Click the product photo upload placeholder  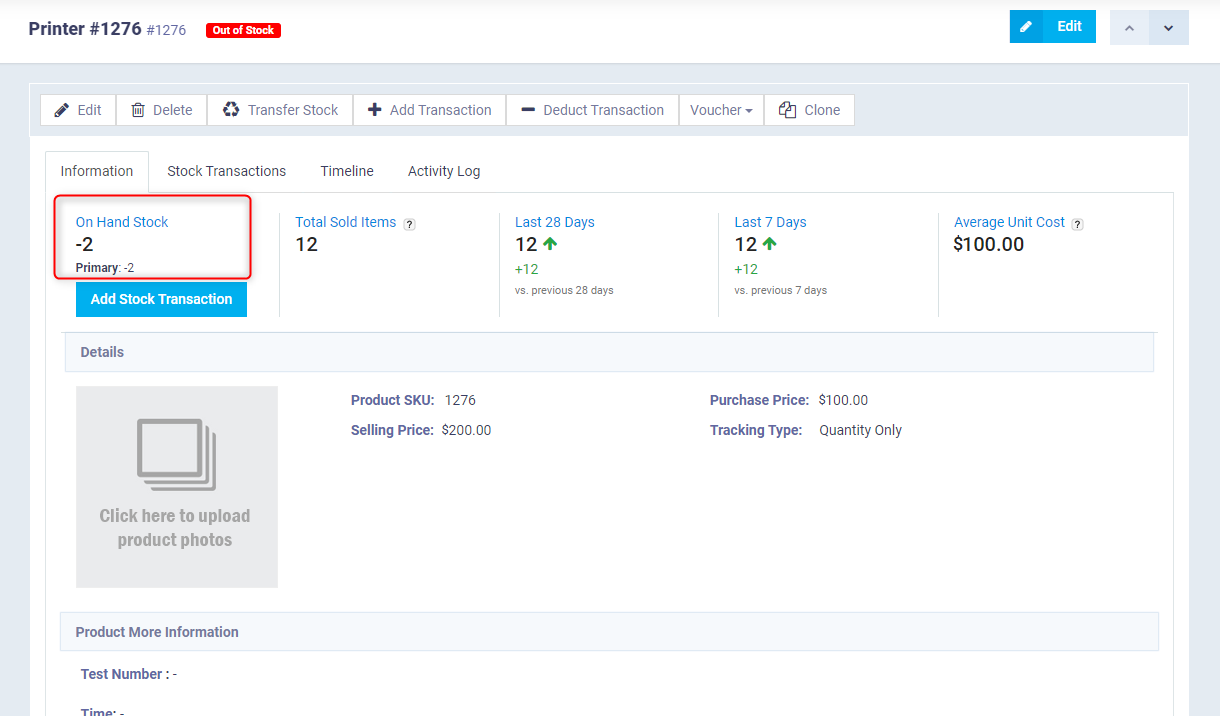177,487
